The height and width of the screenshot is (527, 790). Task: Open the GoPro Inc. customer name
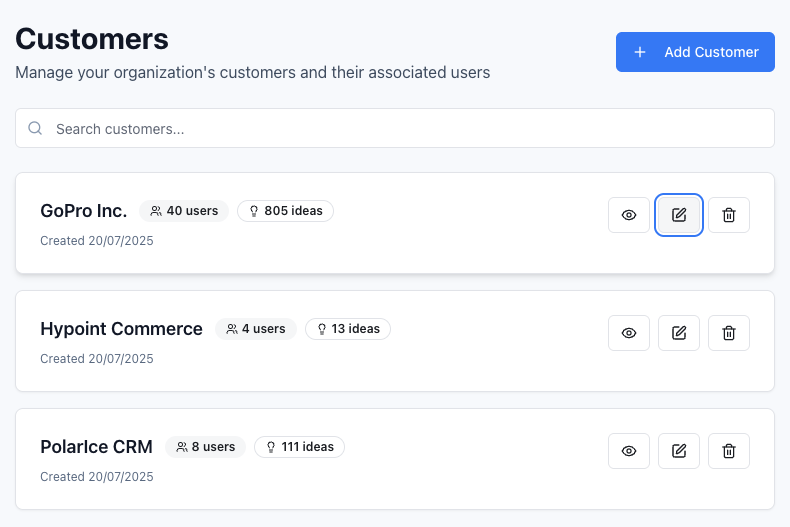click(x=84, y=211)
